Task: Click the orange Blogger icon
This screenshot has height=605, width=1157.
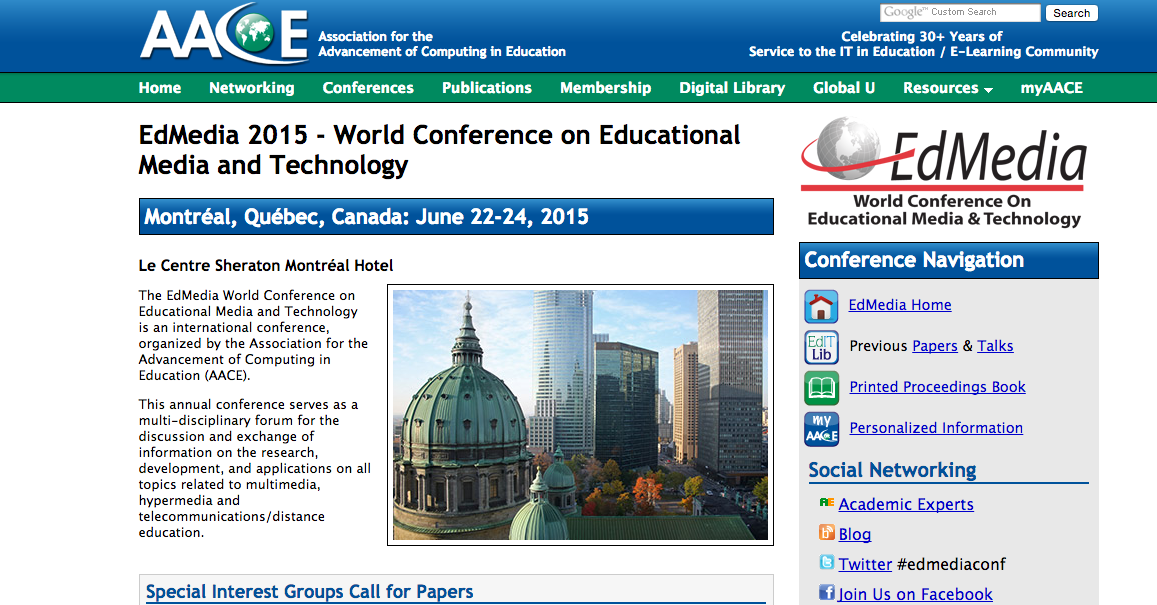Action: click(826, 532)
